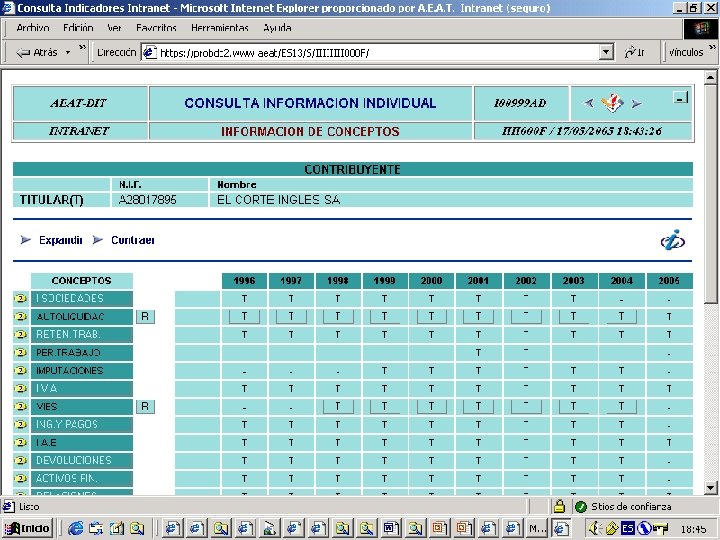Click the ACTIVOS FIN. row yellow icon
720x540 pixels.
(20, 478)
